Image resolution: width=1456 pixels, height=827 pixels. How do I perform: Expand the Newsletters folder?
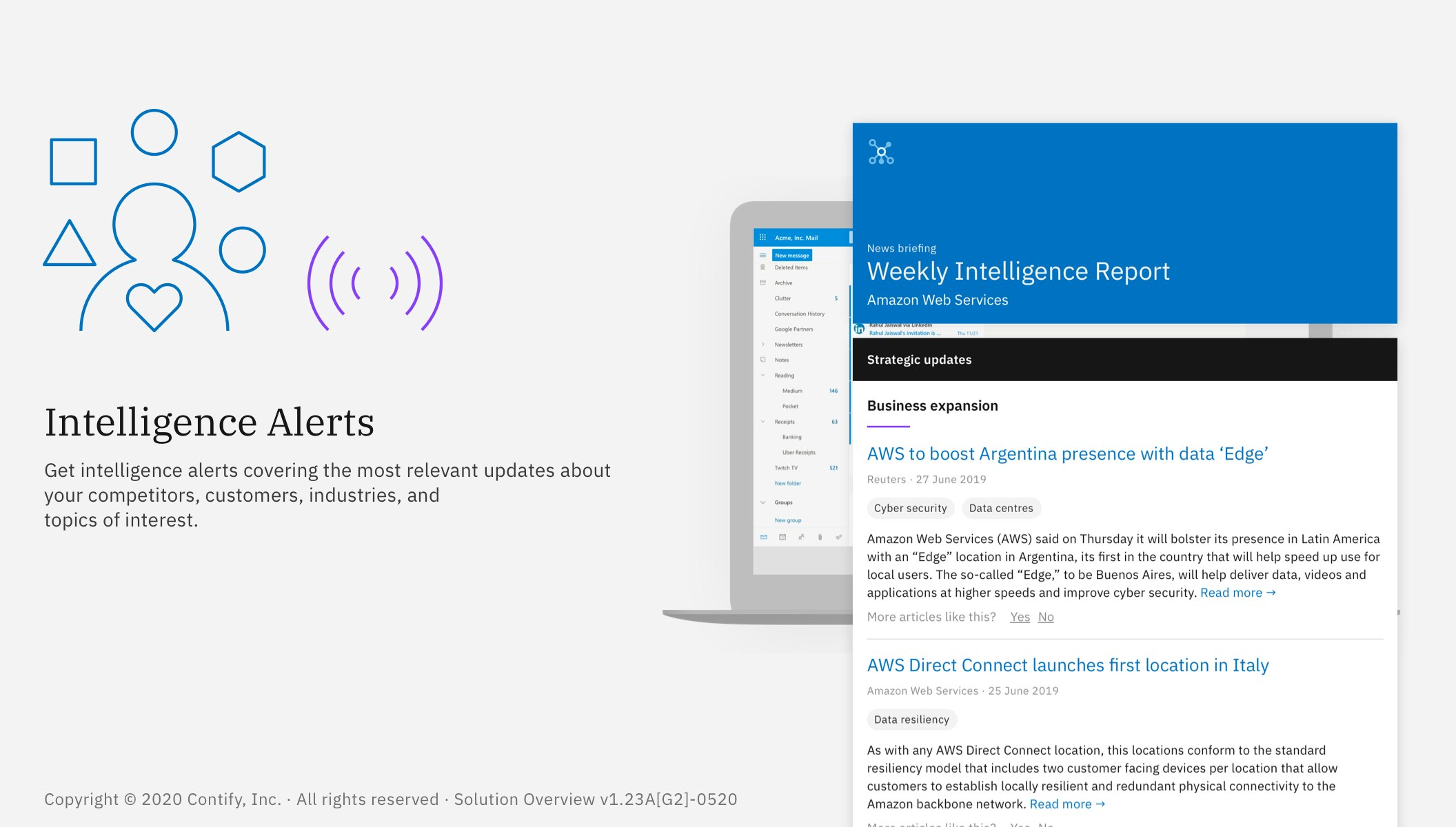763,344
